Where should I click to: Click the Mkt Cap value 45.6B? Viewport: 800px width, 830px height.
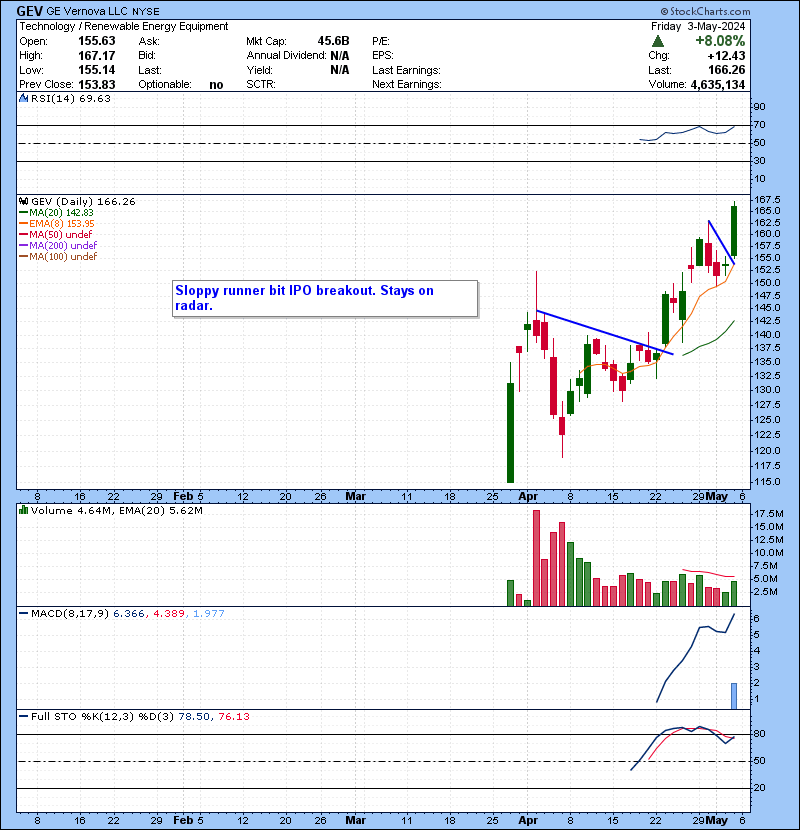point(334,41)
